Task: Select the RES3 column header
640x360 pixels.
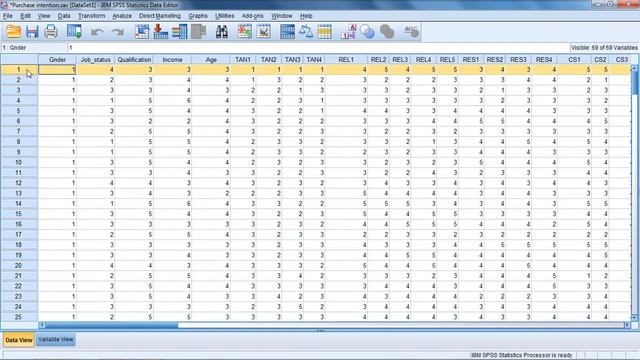Action: coord(518,60)
